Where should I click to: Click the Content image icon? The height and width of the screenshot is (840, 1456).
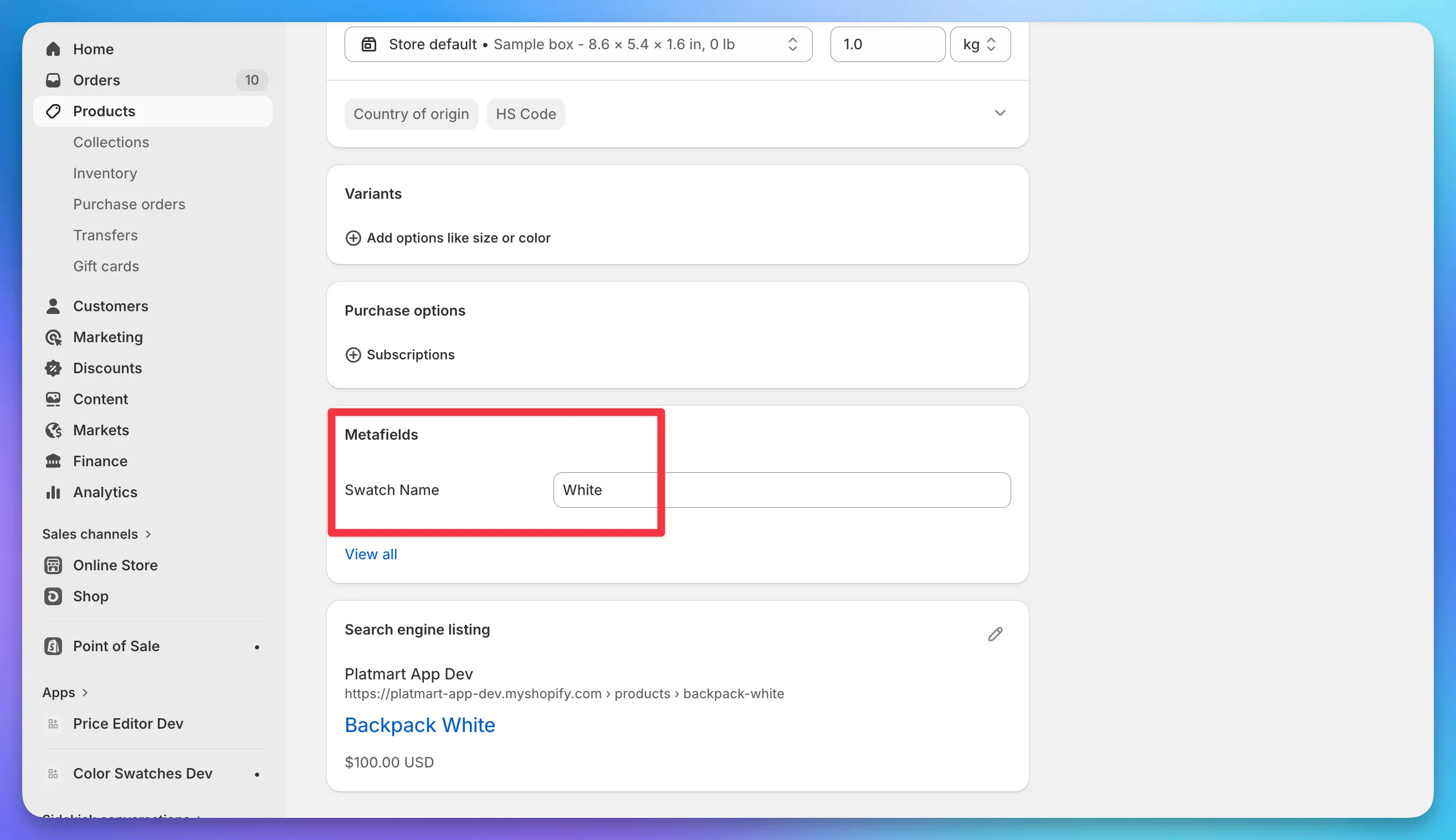[x=53, y=399]
